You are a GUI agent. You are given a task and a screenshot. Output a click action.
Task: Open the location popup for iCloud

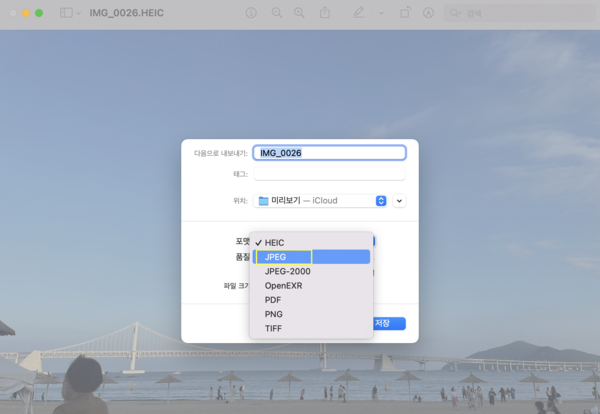point(320,200)
